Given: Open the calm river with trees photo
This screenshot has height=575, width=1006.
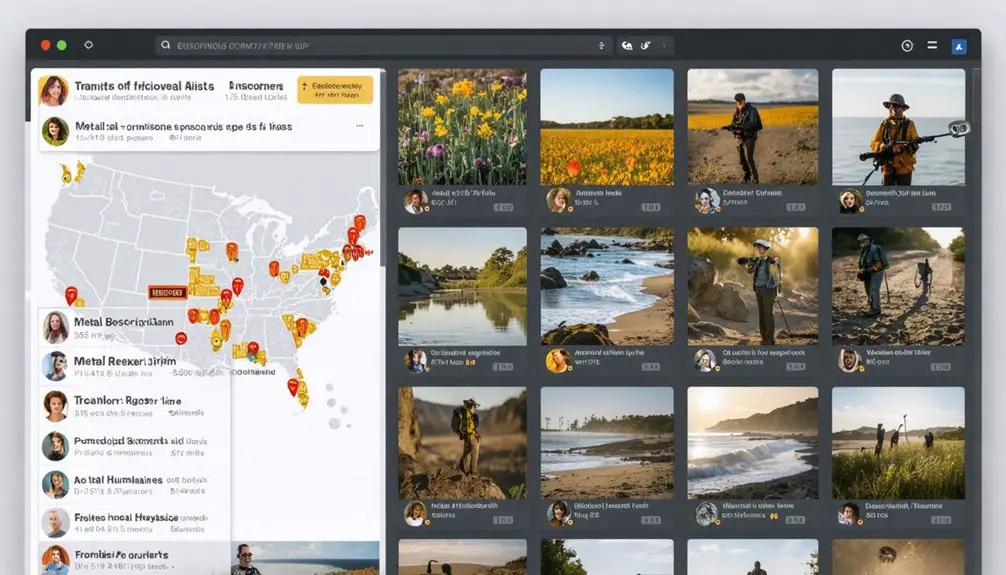Looking at the screenshot, I should click(x=462, y=286).
